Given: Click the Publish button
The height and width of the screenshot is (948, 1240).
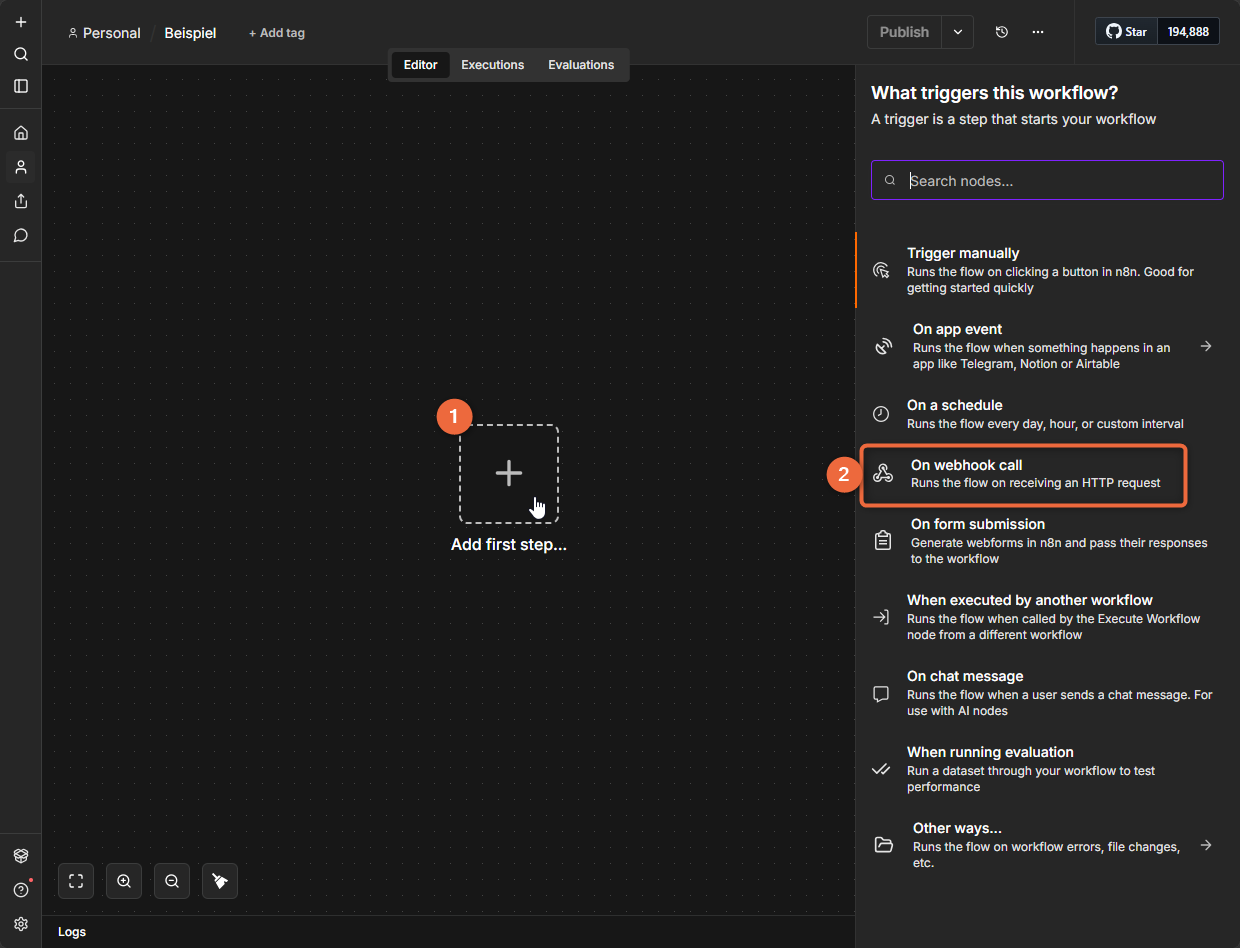Looking at the screenshot, I should coord(904,32).
